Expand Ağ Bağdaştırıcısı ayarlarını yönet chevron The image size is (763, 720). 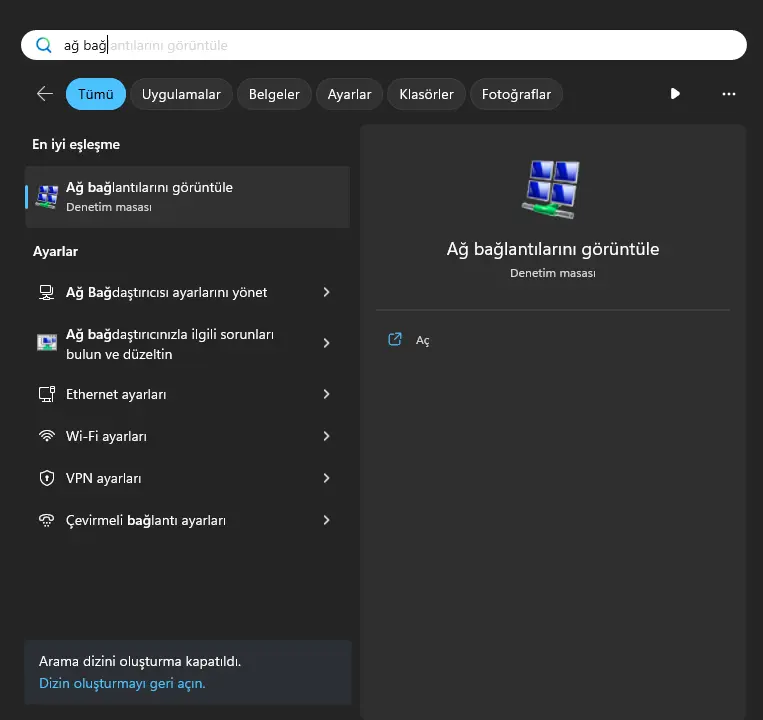click(326, 292)
